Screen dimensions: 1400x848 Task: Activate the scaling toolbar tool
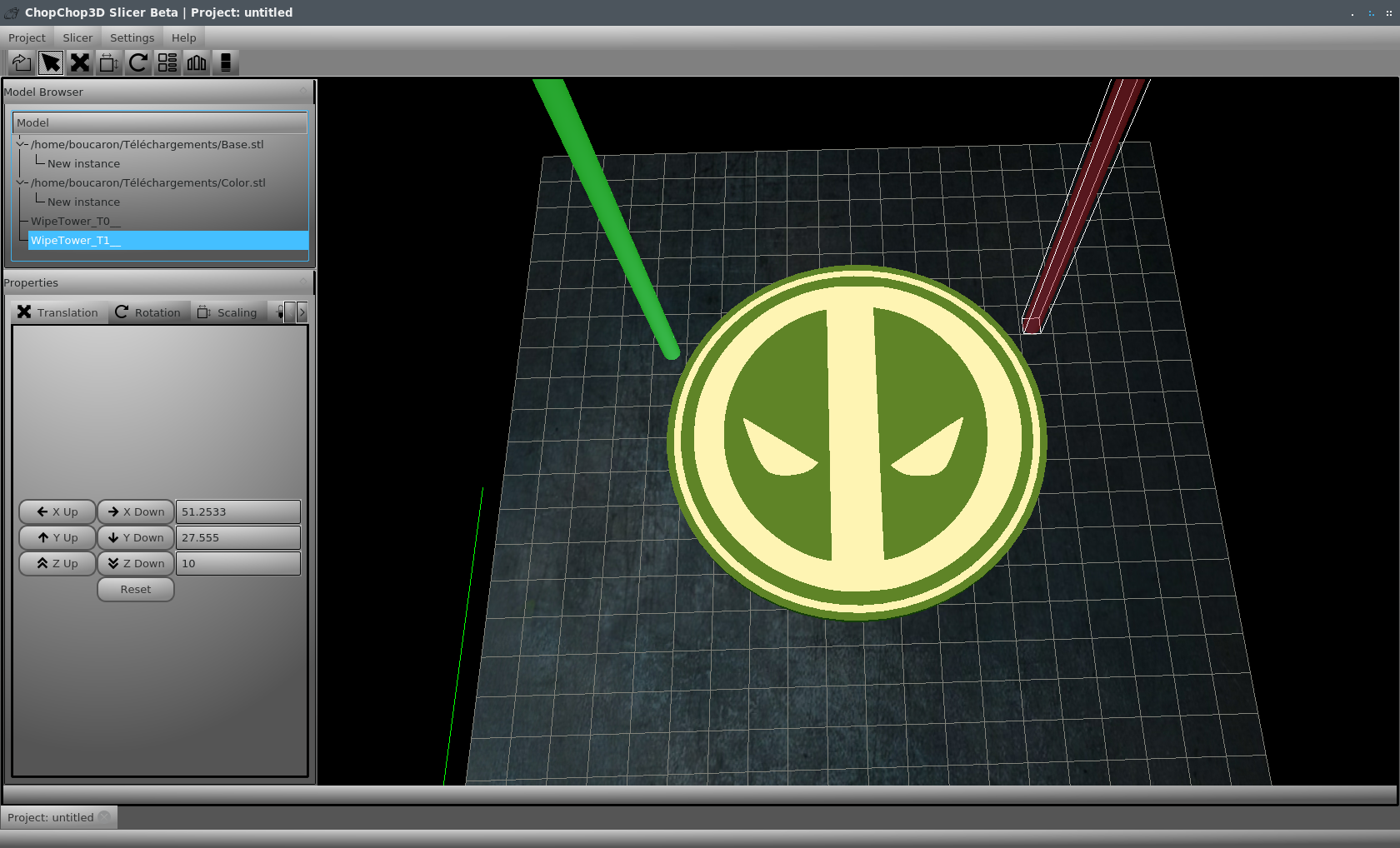[109, 62]
